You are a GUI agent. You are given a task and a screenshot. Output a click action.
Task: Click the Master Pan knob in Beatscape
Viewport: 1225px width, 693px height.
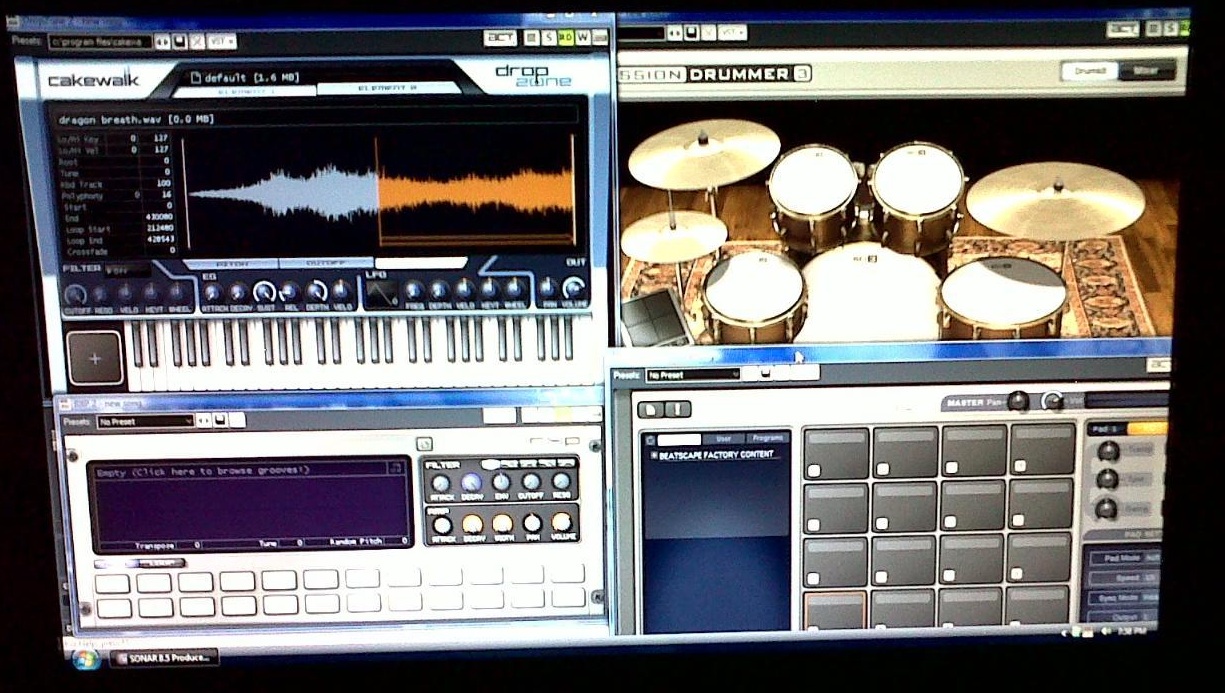coord(1018,401)
